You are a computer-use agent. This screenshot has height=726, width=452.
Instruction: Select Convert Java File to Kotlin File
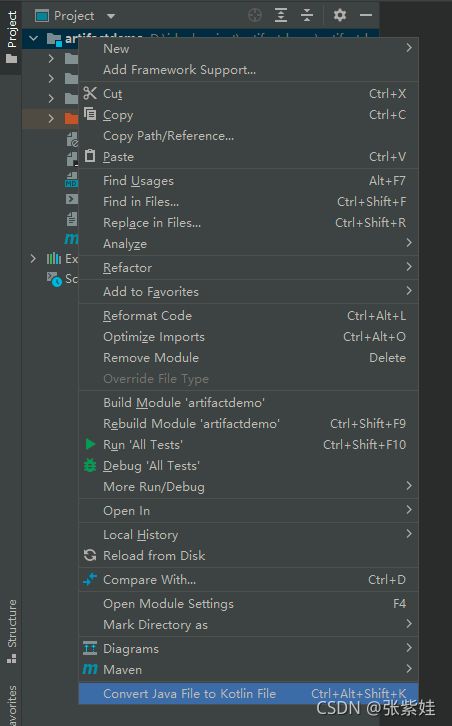pyautogui.click(x=248, y=694)
